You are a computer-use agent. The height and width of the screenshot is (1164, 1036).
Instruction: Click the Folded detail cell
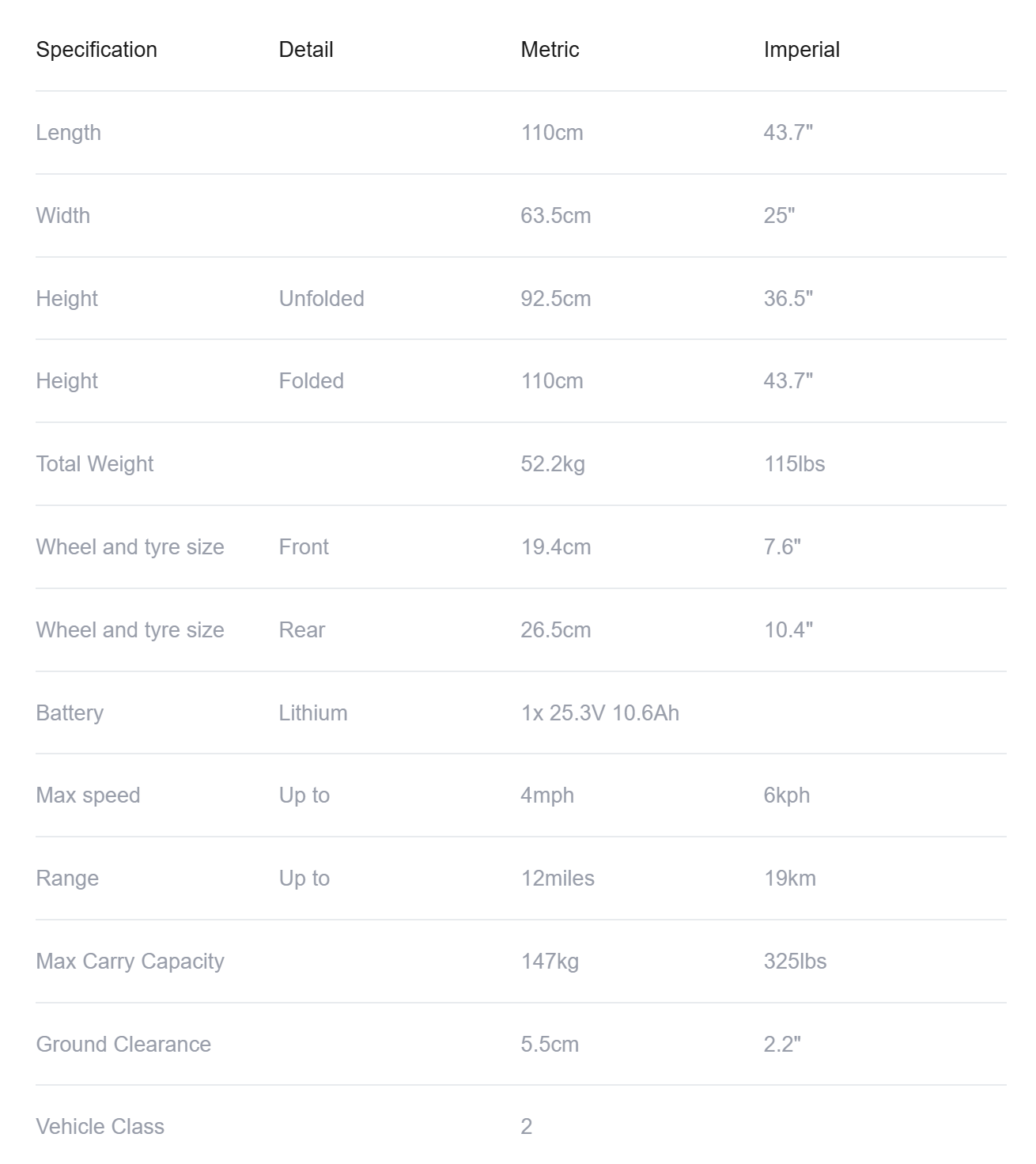tap(311, 381)
